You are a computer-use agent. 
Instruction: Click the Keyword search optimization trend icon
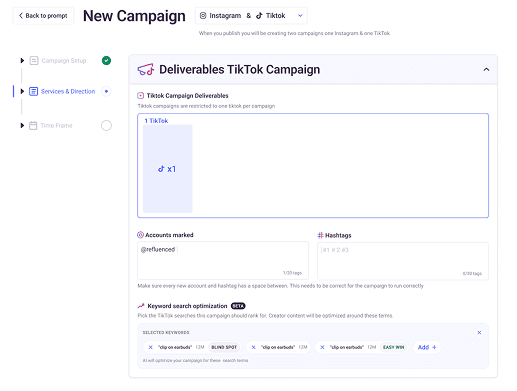pos(141,306)
